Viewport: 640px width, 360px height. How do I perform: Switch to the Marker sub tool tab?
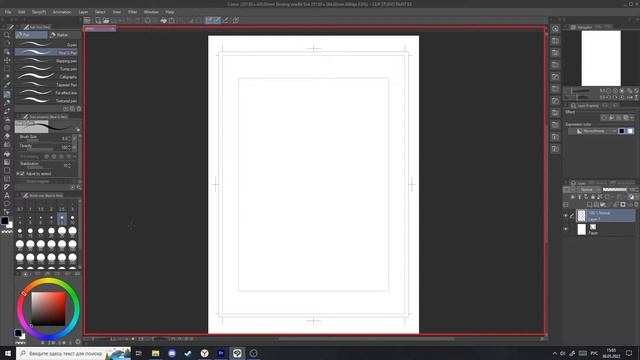pyautogui.click(x=64, y=35)
